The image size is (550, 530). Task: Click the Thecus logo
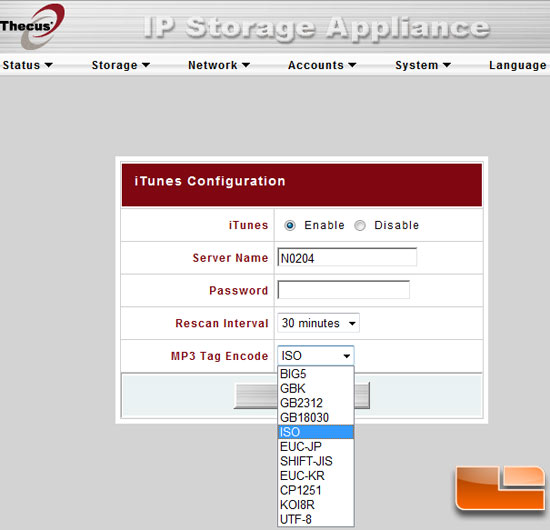tap(32, 26)
